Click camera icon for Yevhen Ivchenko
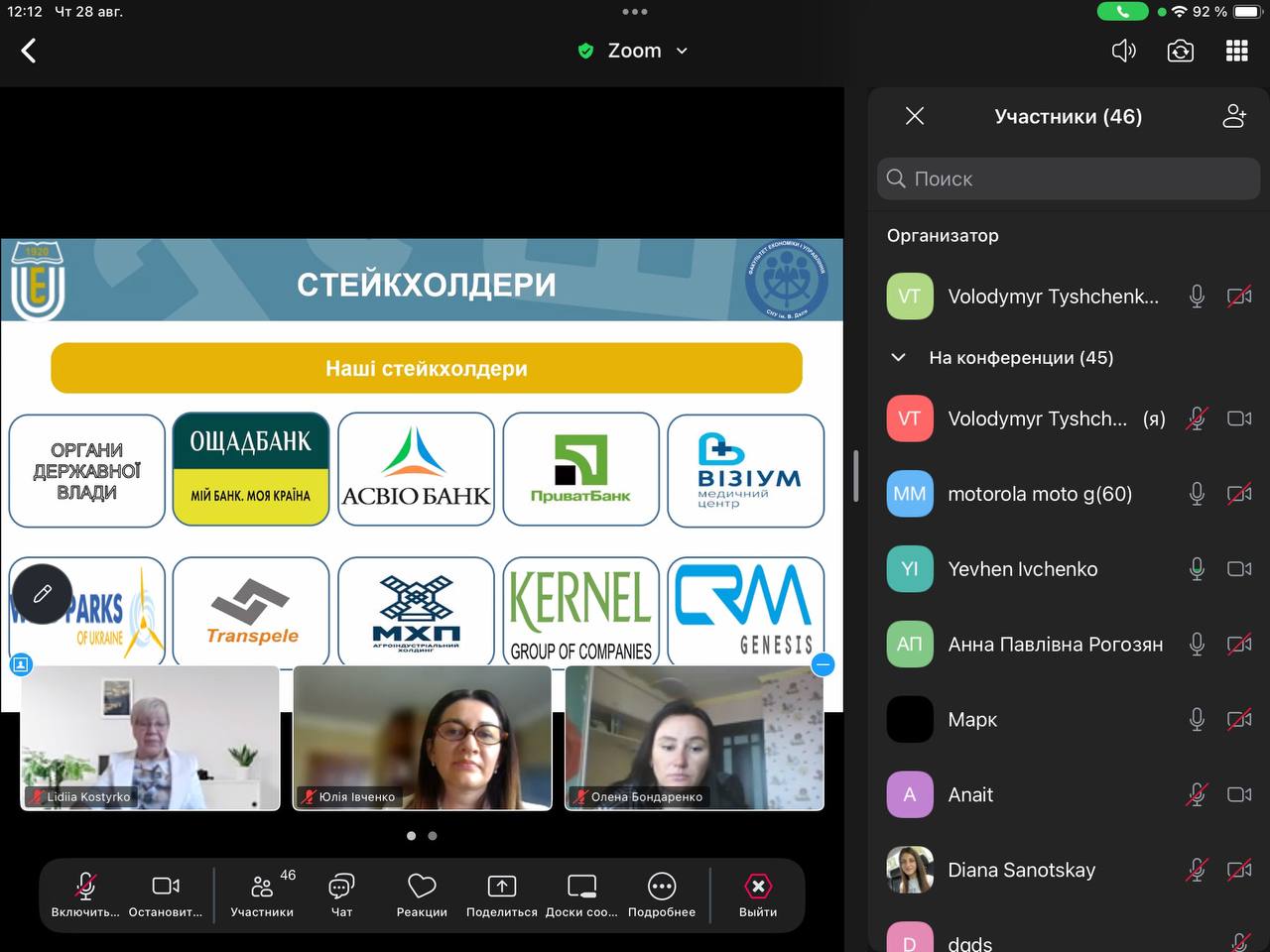This screenshot has height=952, width=1270. coord(1239,568)
